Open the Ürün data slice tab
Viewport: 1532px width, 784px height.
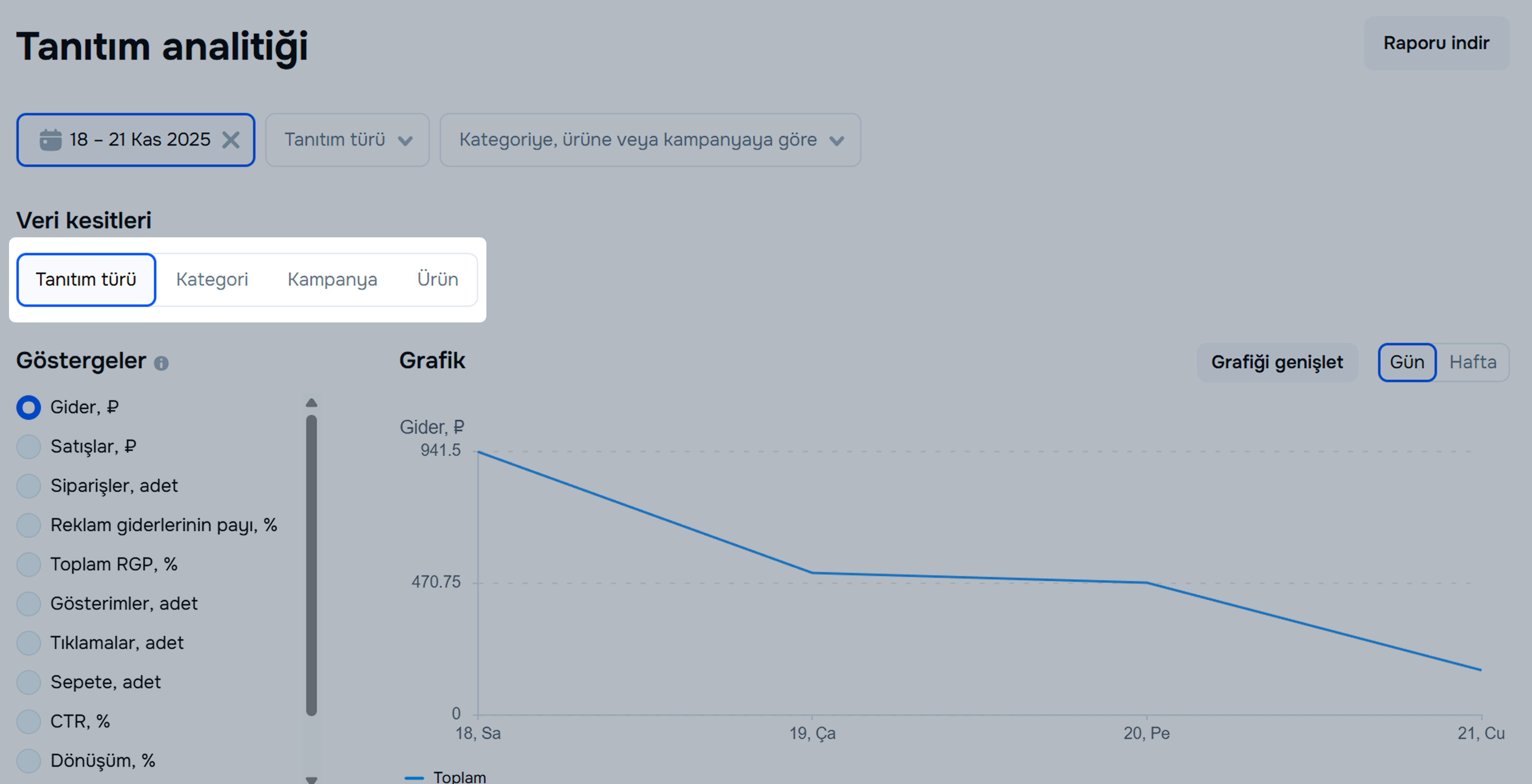coord(437,279)
